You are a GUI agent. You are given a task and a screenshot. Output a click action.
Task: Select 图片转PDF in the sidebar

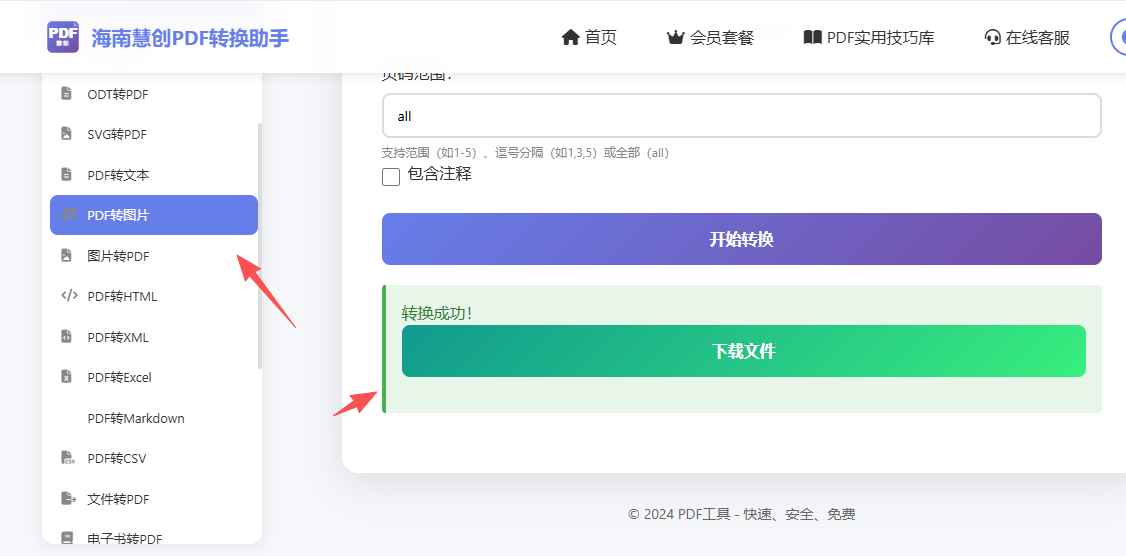tap(154, 256)
